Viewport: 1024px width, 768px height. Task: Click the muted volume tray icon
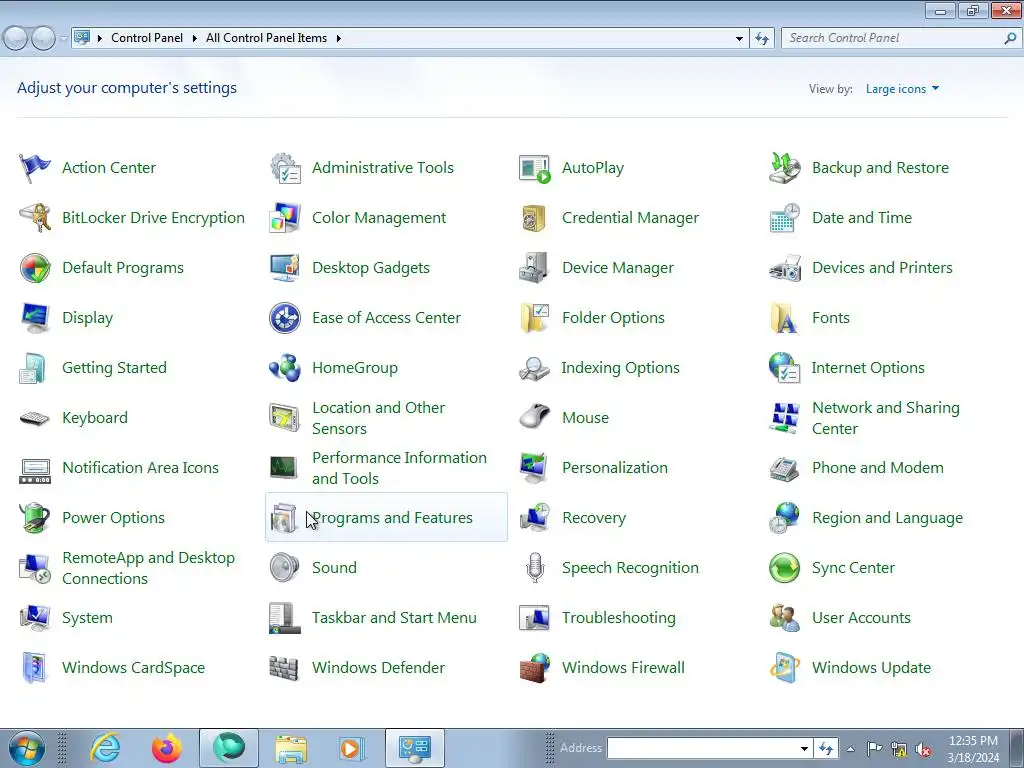(x=923, y=750)
